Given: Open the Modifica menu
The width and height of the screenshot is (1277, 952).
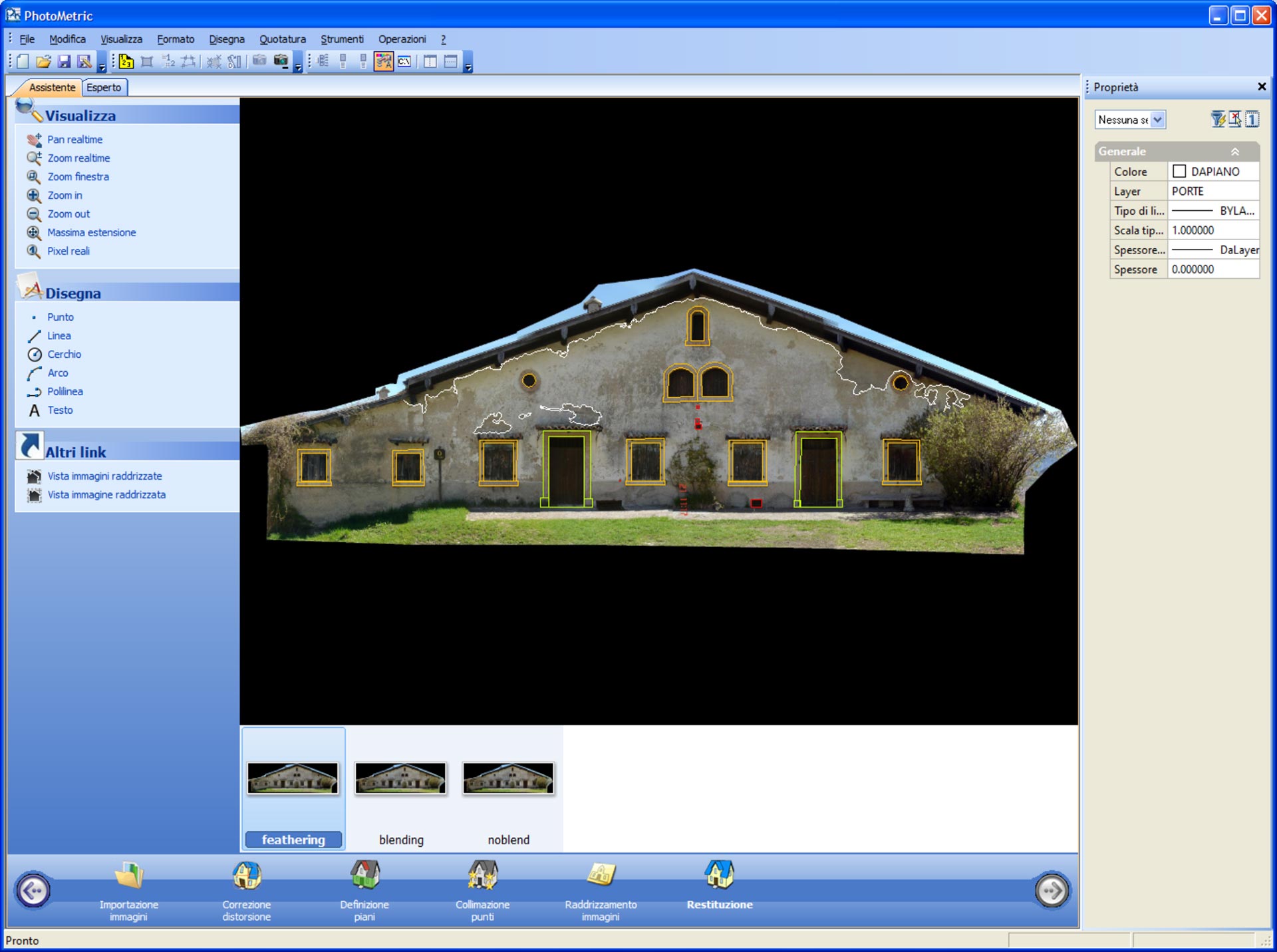Looking at the screenshot, I should coord(67,39).
